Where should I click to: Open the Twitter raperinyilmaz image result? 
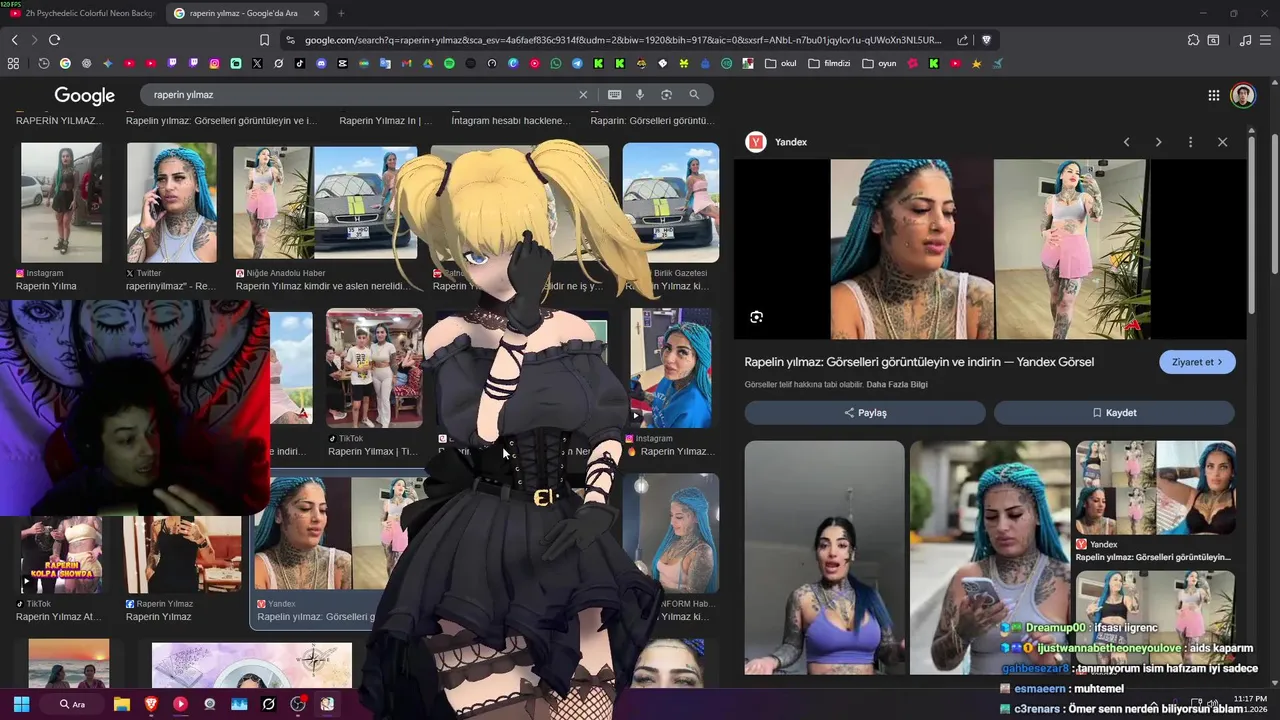tap(172, 203)
